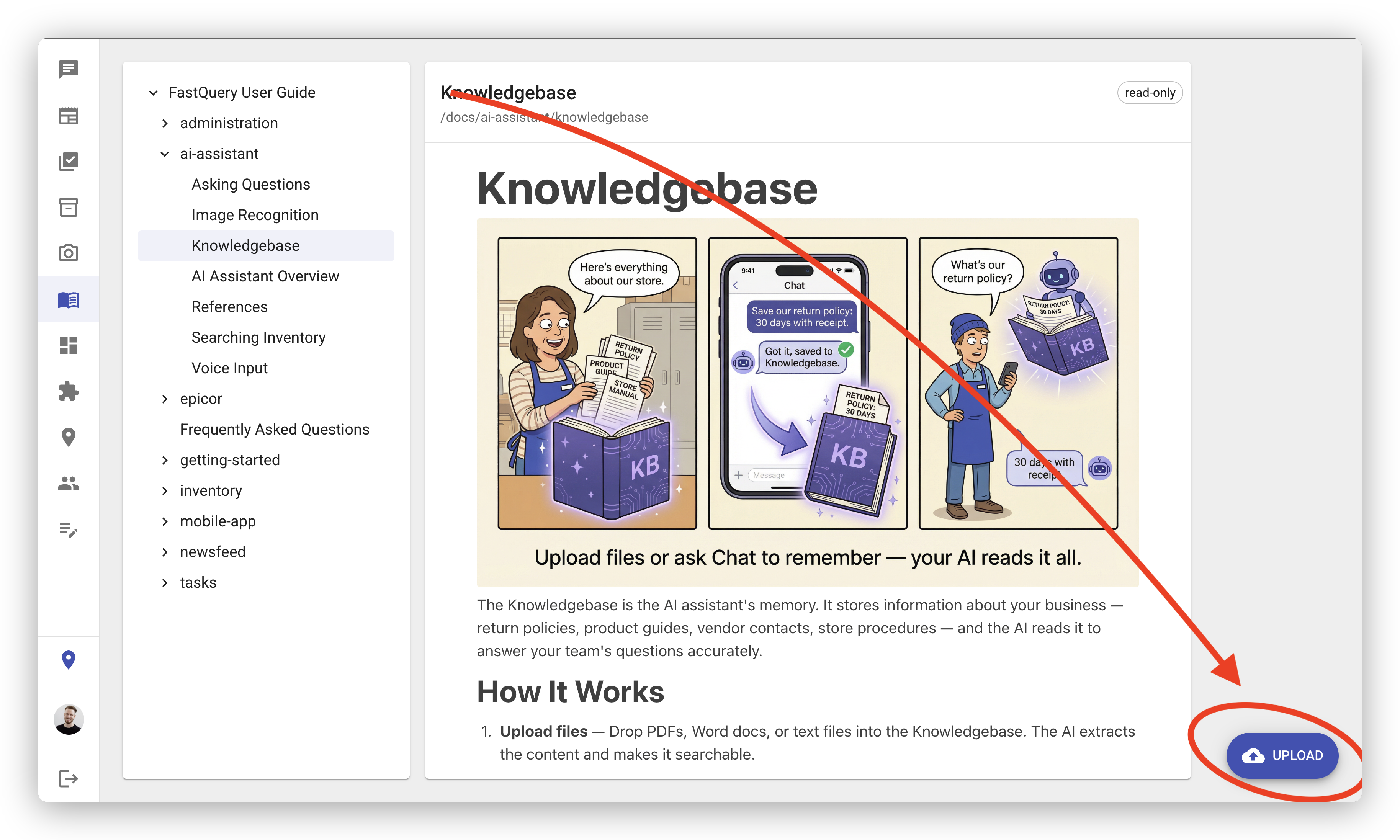Open the inventory archive icon
Image resolution: width=1400 pixels, height=840 pixels.
coord(69,208)
